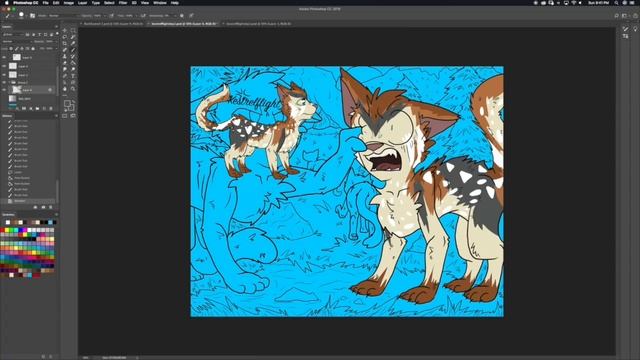This screenshot has width=640, height=360.
Task: Open the Filter menu
Action: coord(123,2)
